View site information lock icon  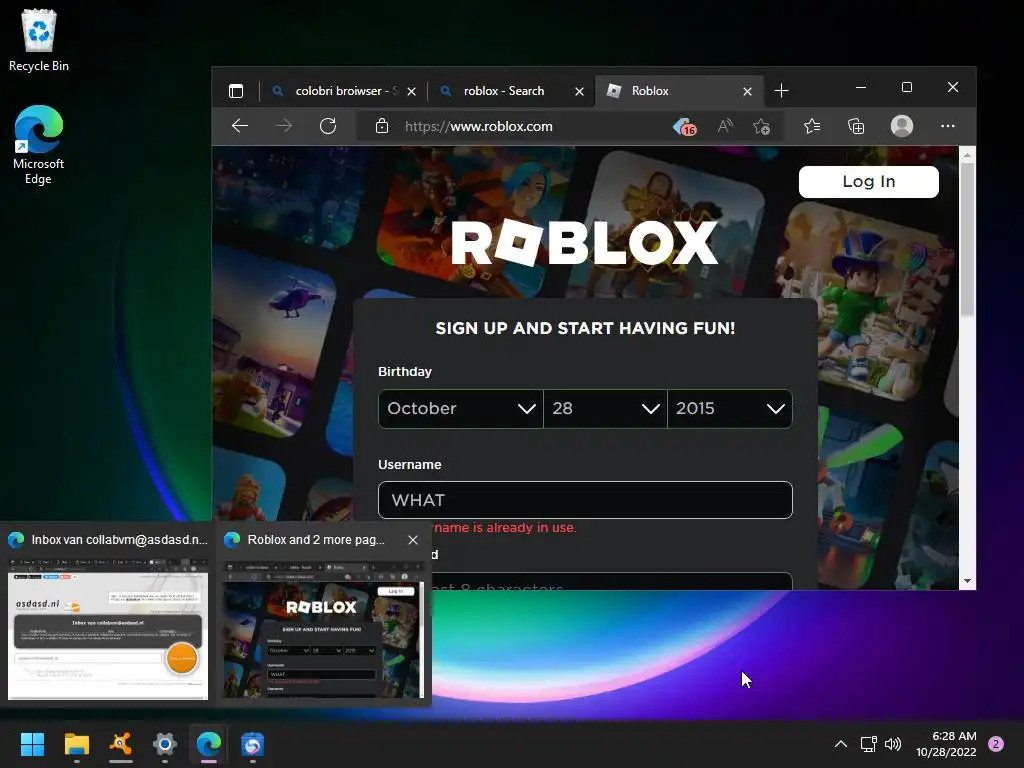click(x=382, y=126)
